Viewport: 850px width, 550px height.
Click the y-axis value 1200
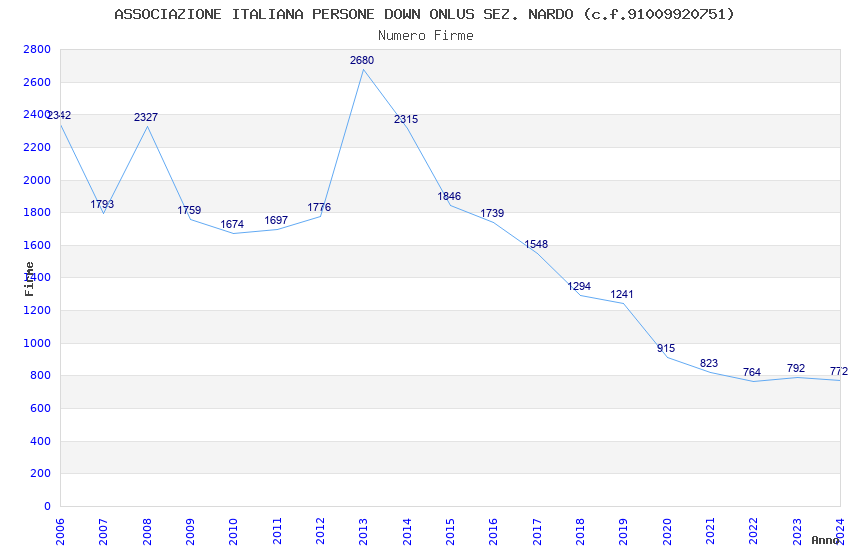37,310
